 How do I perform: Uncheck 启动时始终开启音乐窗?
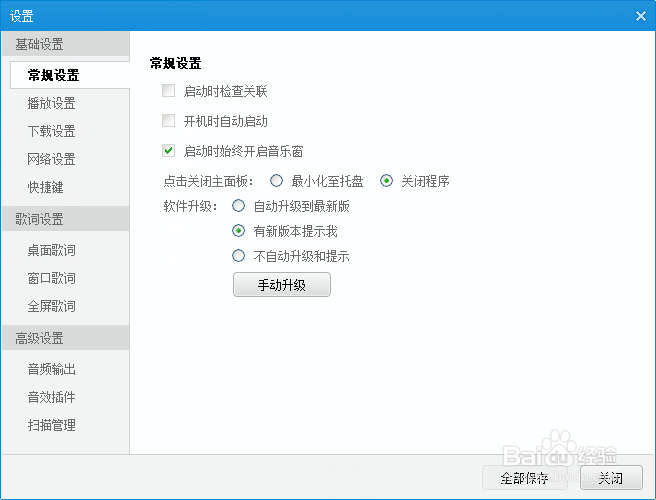[x=169, y=151]
